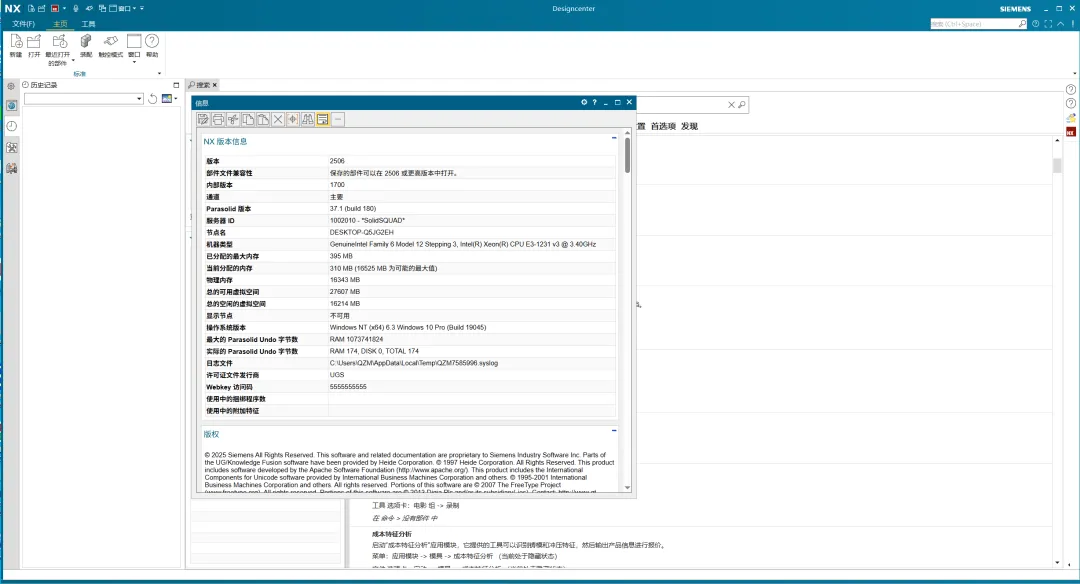Select the 搜索 tab
1080x584 pixels.
tap(200, 85)
